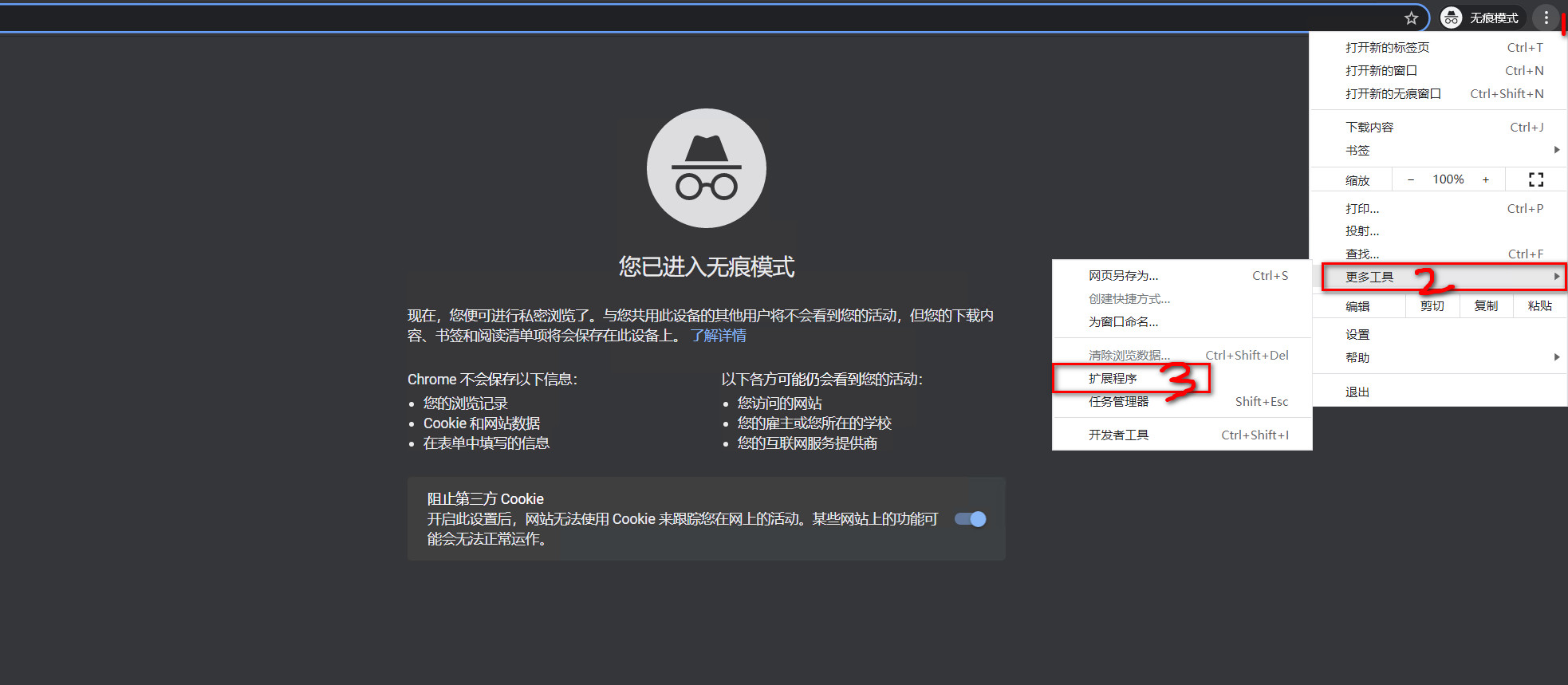Click the 复制 copy button

(x=1485, y=306)
